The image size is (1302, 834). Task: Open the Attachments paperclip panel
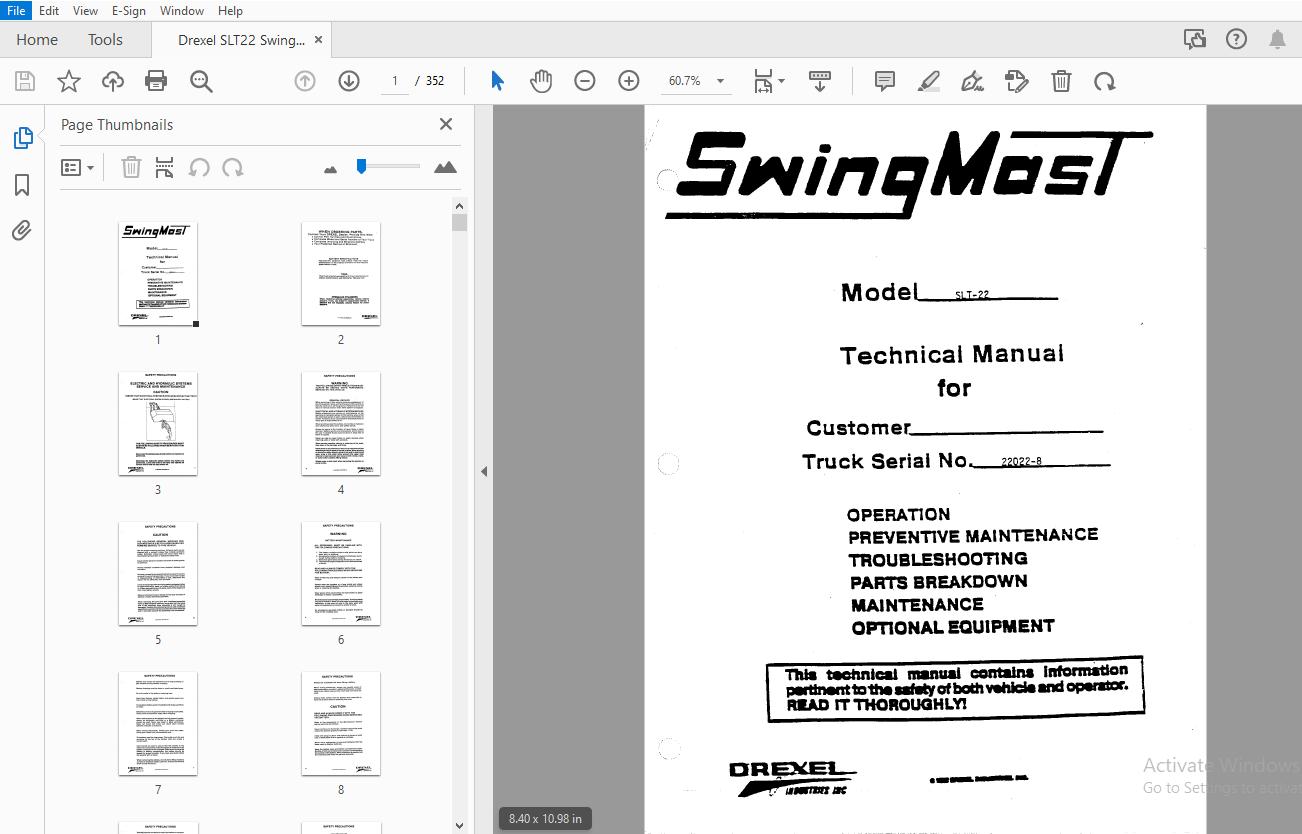tap(22, 231)
